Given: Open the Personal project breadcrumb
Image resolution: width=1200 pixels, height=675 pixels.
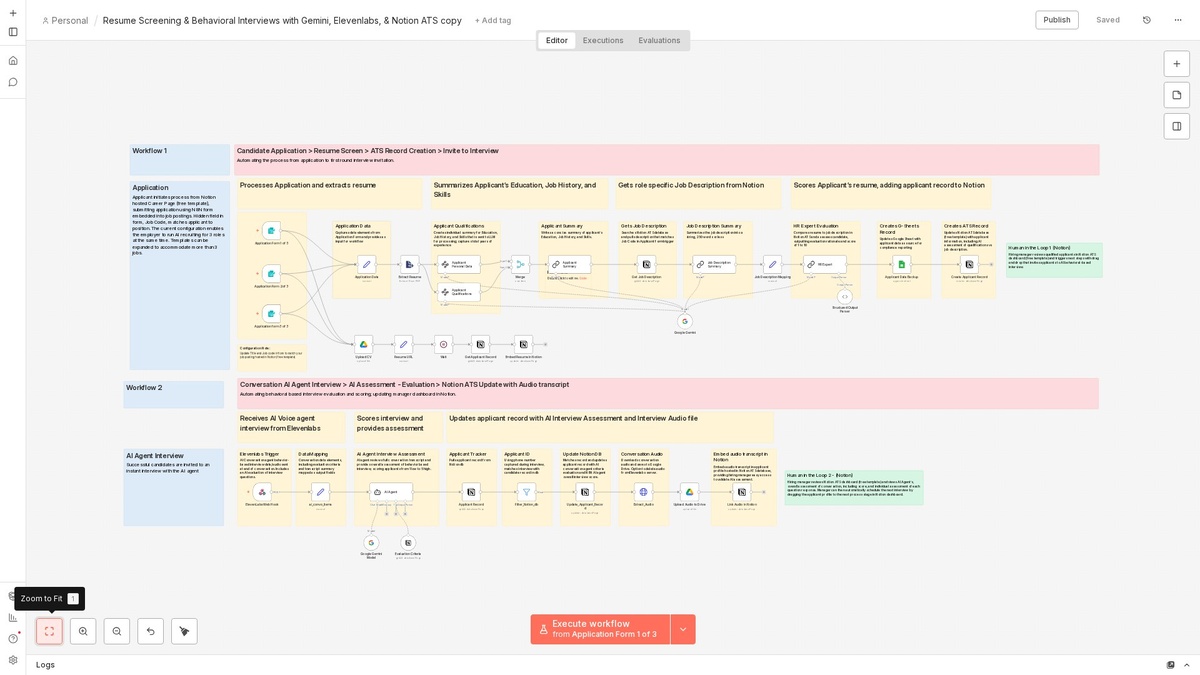Looking at the screenshot, I should pyautogui.click(x=65, y=20).
